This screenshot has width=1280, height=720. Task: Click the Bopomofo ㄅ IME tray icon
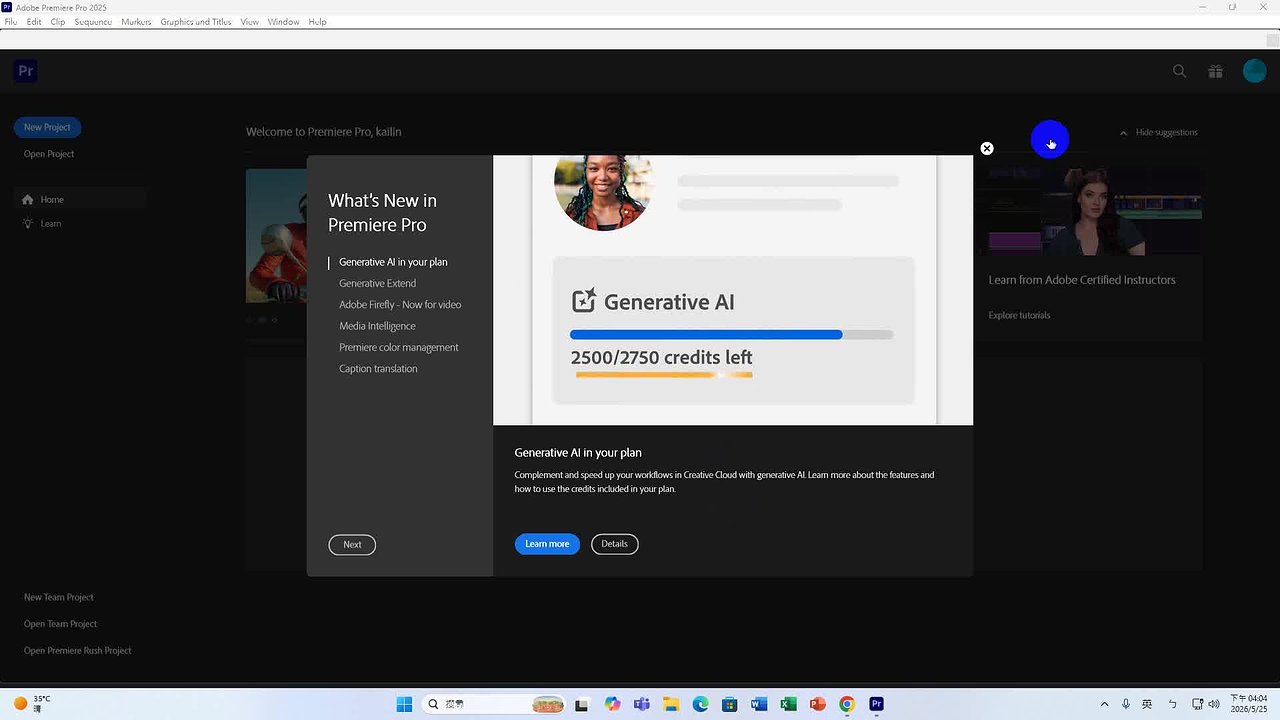1172,704
